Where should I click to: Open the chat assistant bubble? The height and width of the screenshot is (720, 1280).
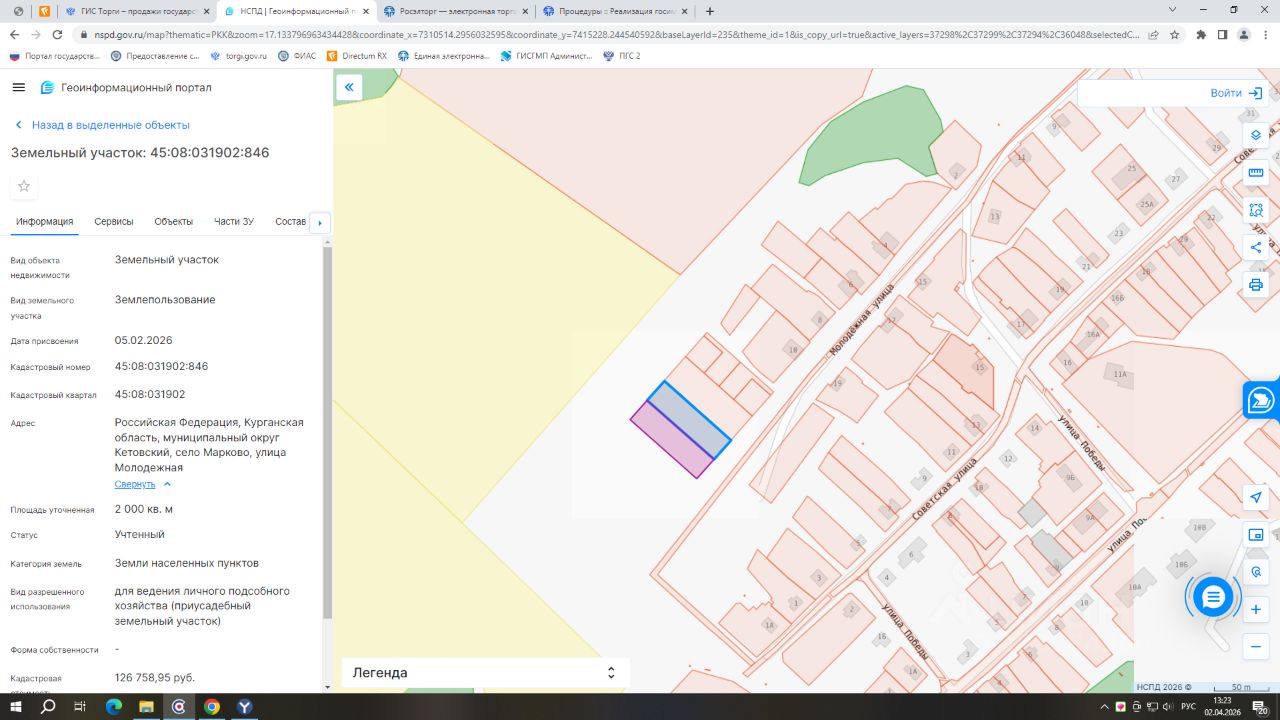click(1213, 597)
